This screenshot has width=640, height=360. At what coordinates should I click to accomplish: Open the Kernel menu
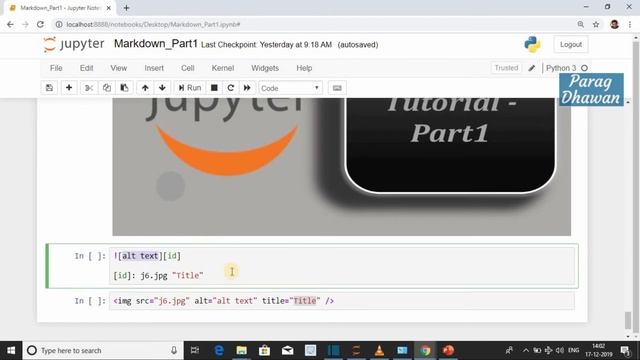pos(222,68)
